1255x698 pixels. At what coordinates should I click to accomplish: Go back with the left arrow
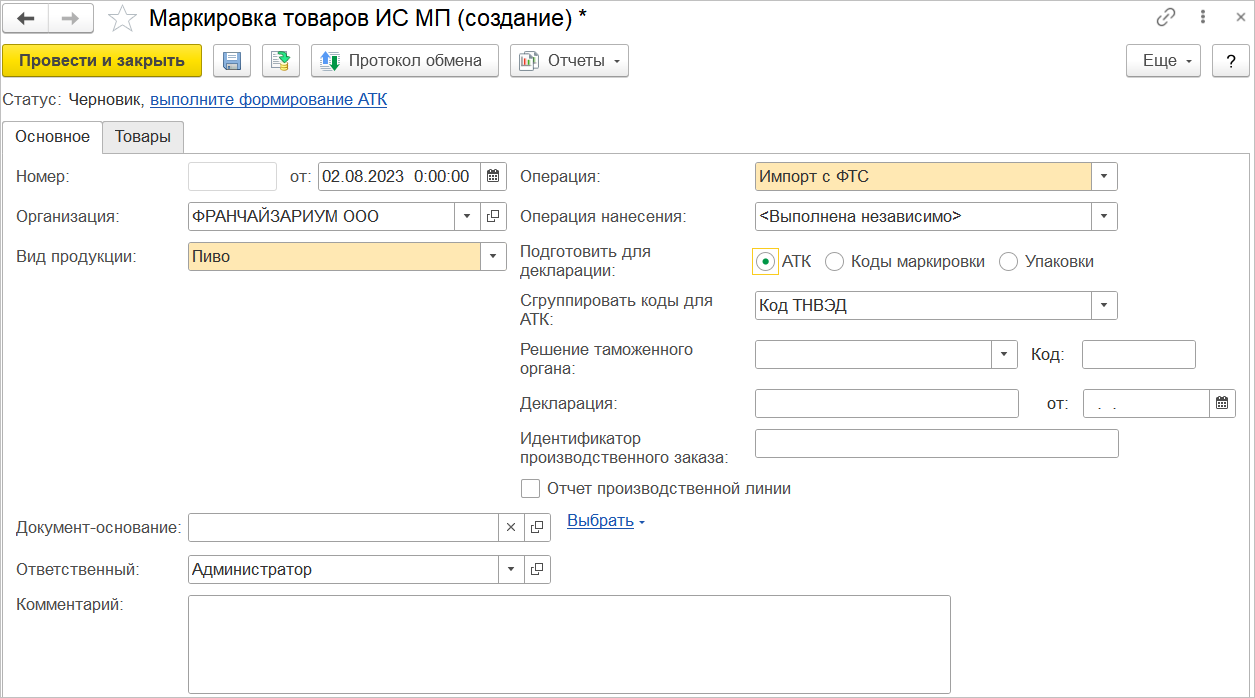tap(27, 18)
